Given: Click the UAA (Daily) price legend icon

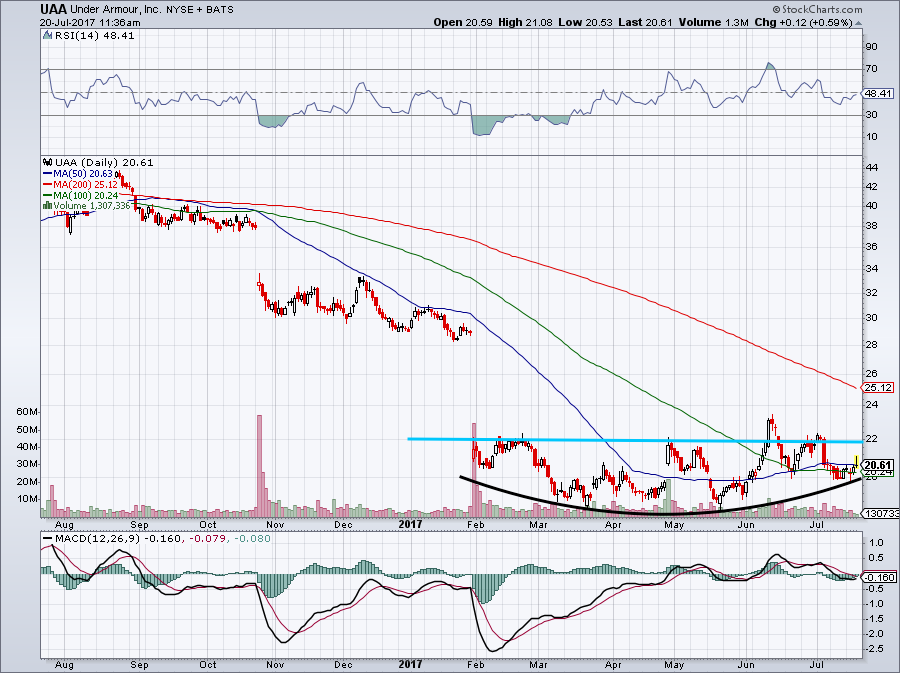Looking at the screenshot, I should pos(44,162).
